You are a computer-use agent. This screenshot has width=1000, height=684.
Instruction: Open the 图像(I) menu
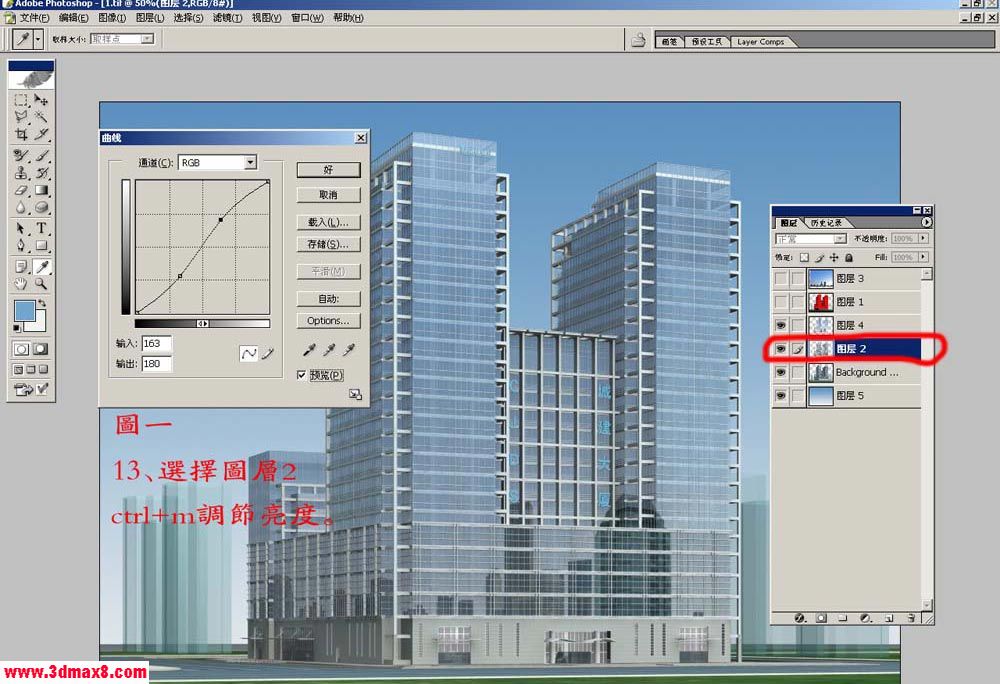(x=112, y=18)
